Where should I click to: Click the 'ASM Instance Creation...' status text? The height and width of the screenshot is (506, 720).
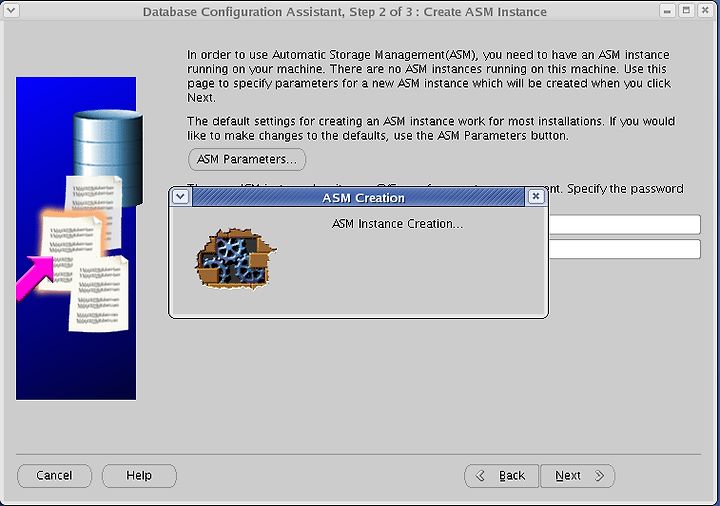tap(397, 224)
